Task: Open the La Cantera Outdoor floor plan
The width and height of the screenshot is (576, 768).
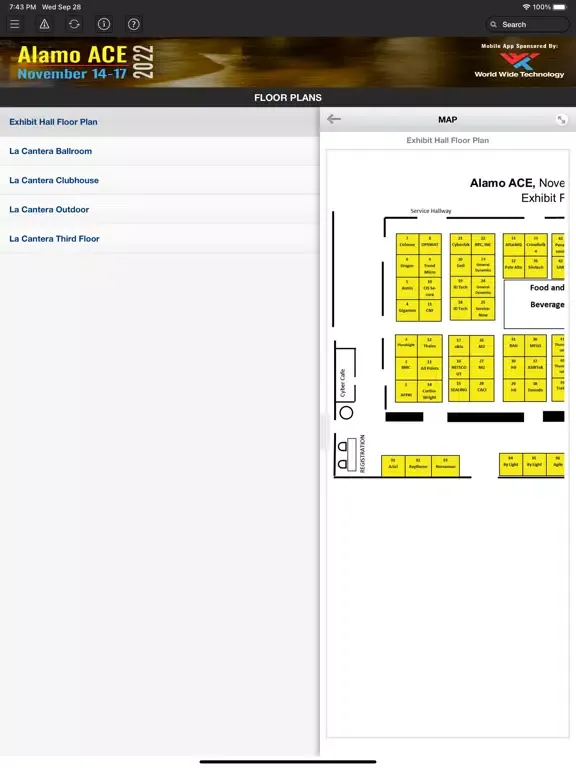Action: pos(160,210)
